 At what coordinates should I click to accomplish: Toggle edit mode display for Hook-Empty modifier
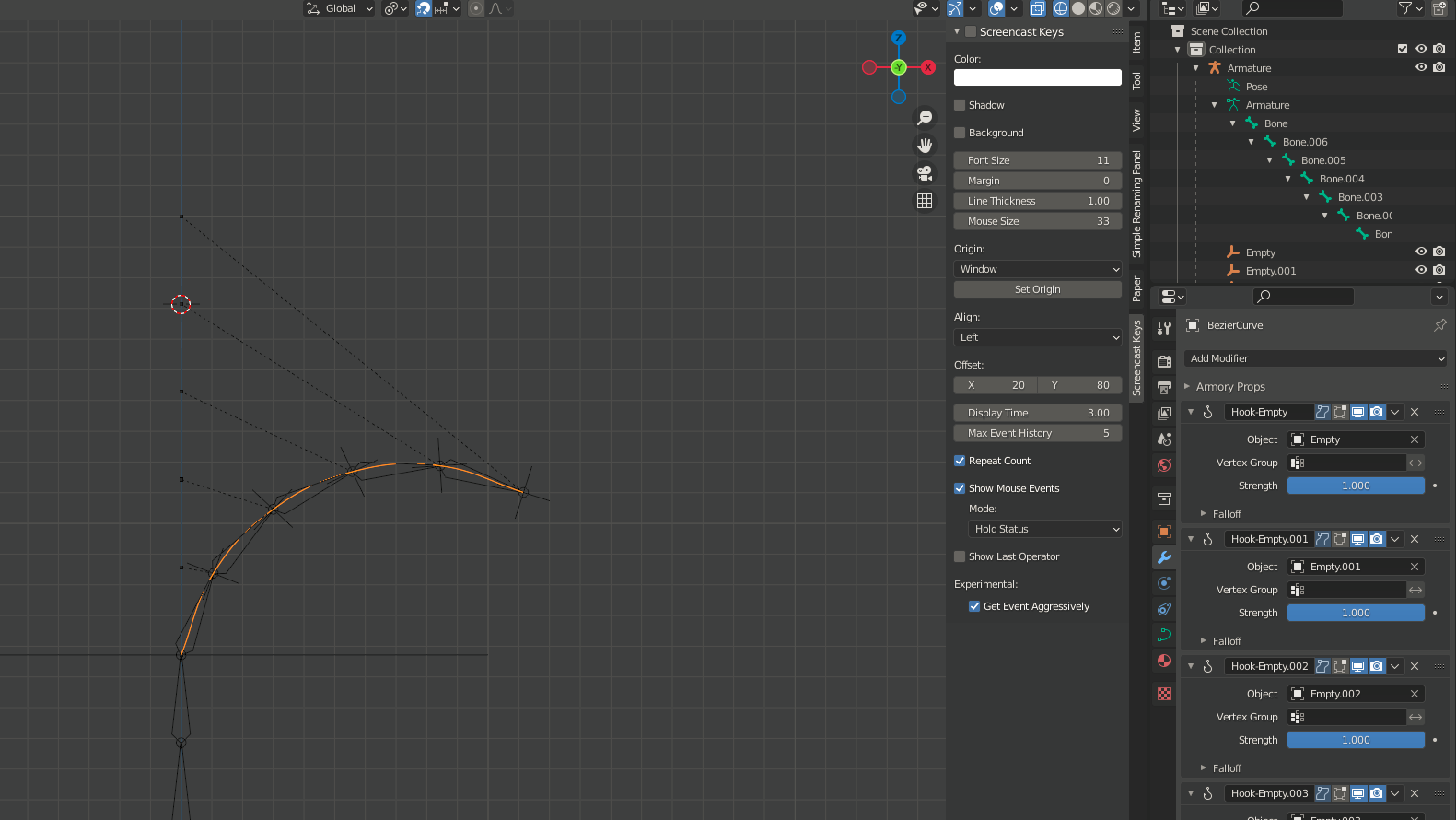click(1340, 412)
